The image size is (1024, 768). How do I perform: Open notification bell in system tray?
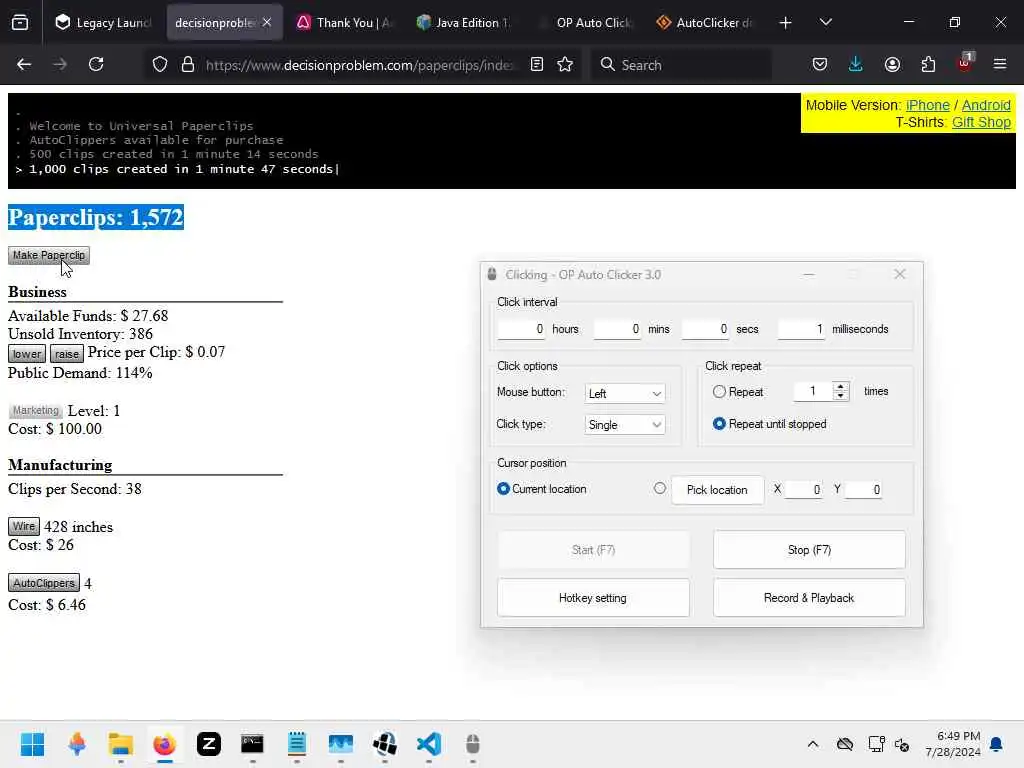(997, 744)
